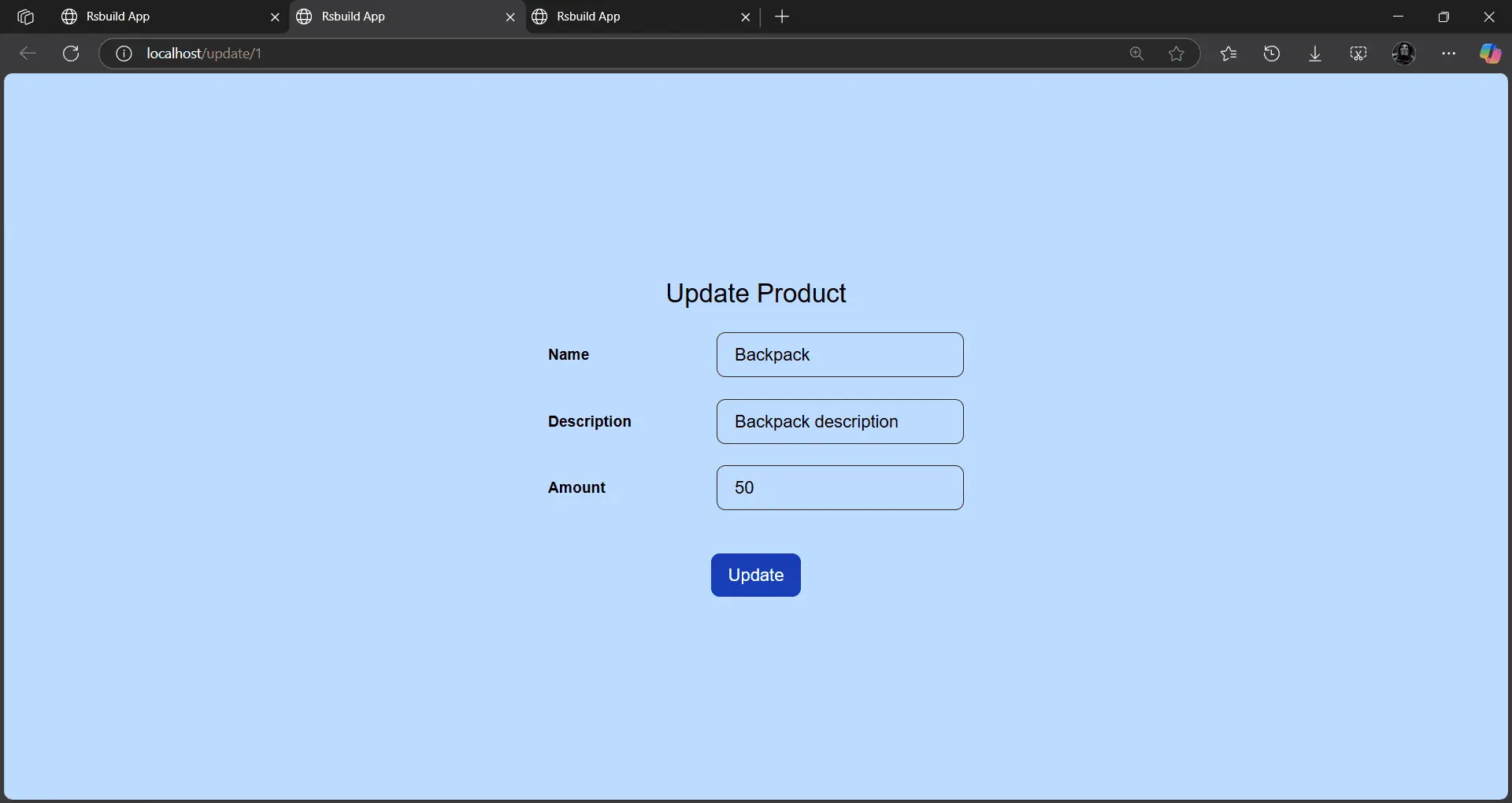
Task: Select the second Rsbuild App tab
Action: coord(406,17)
